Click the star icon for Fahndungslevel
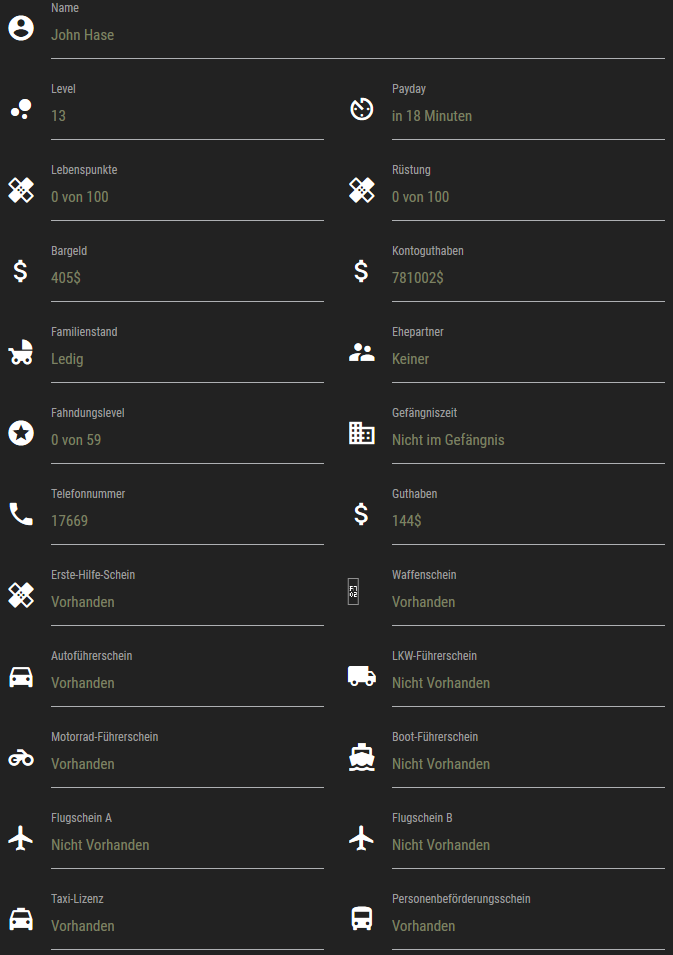Viewport: 673px width, 955px height. 21,433
